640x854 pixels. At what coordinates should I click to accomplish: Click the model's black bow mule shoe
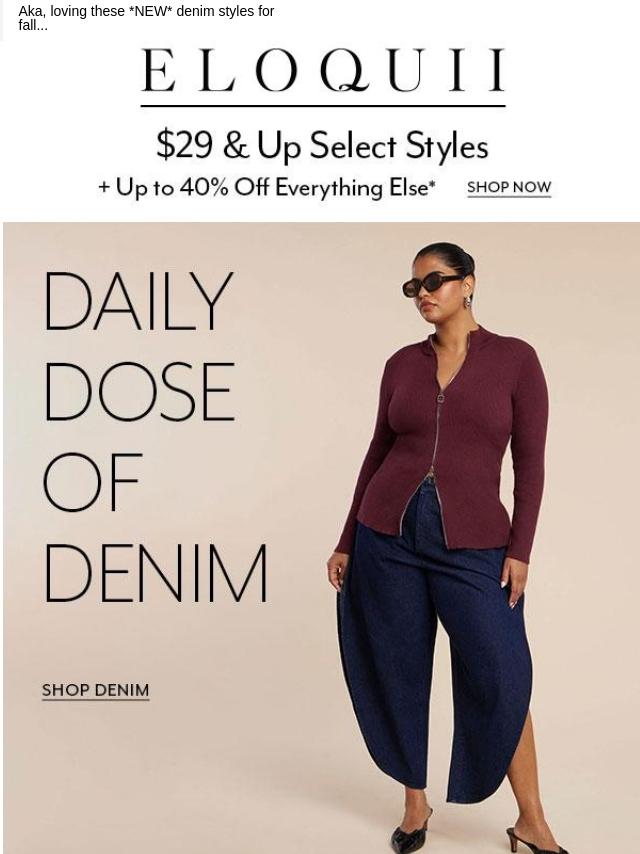coord(410,835)
